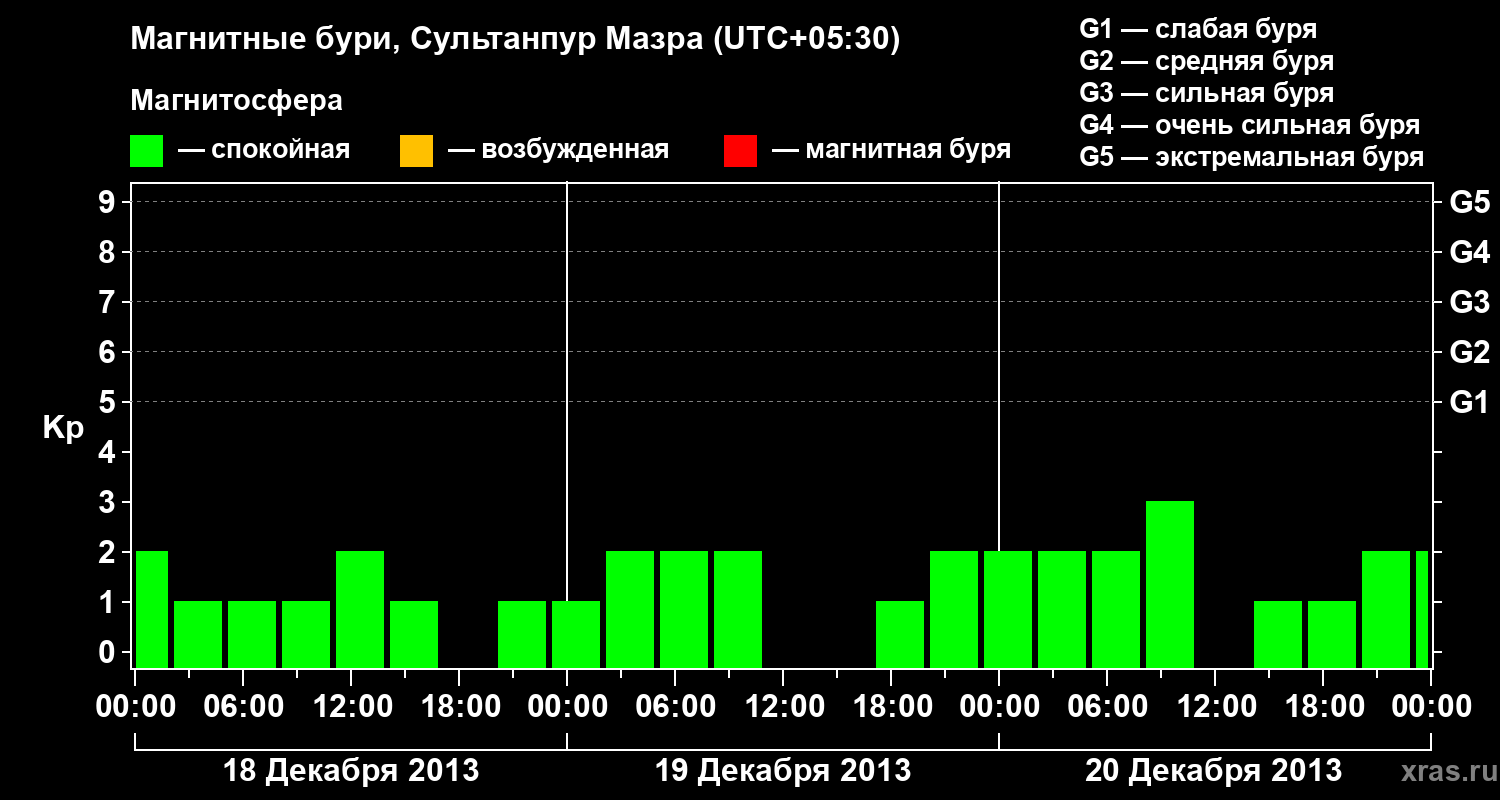The height and width of the screenshot is (800, 1500).
Task: Click the '— спокойная' legend label
Action: [264, 151]
